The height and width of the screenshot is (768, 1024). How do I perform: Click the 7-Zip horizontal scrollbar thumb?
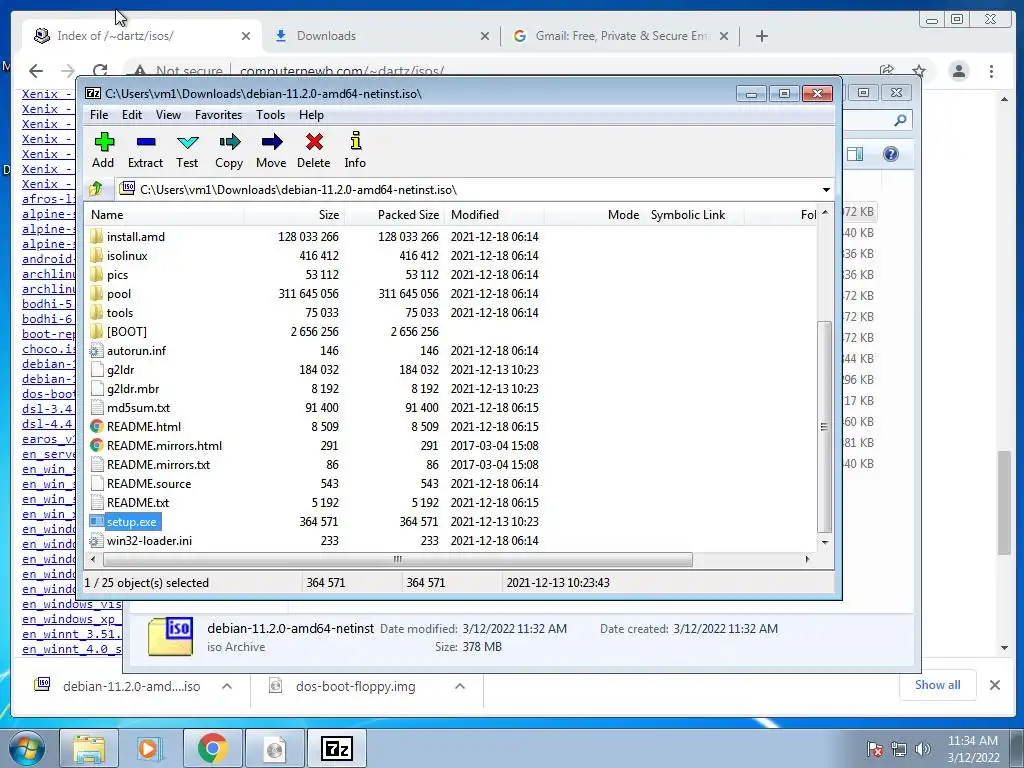tap(397, 559)
